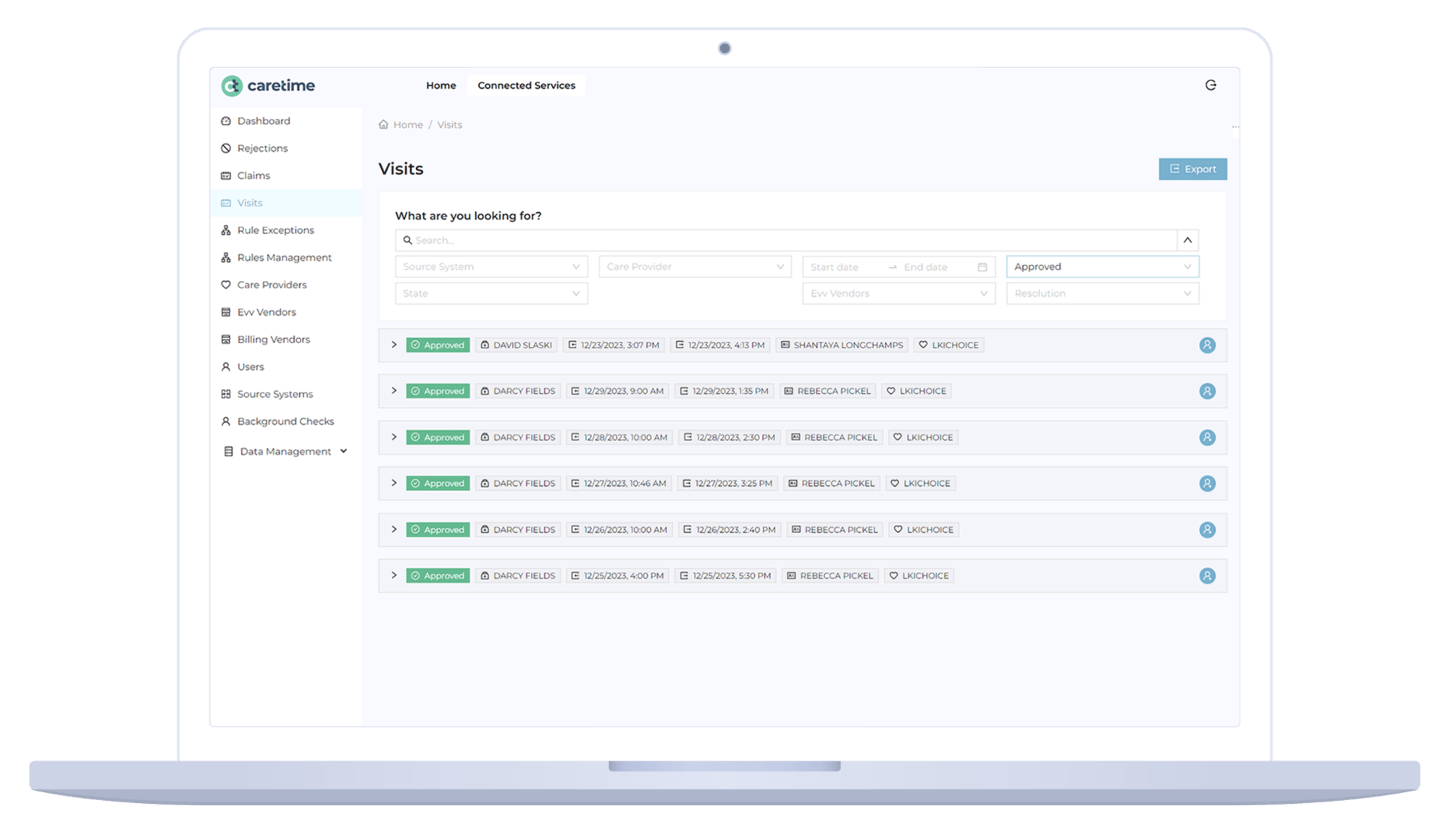Open the State dropdown
The width and height of the screenshot is (1449, 840).
pos(491,293)
